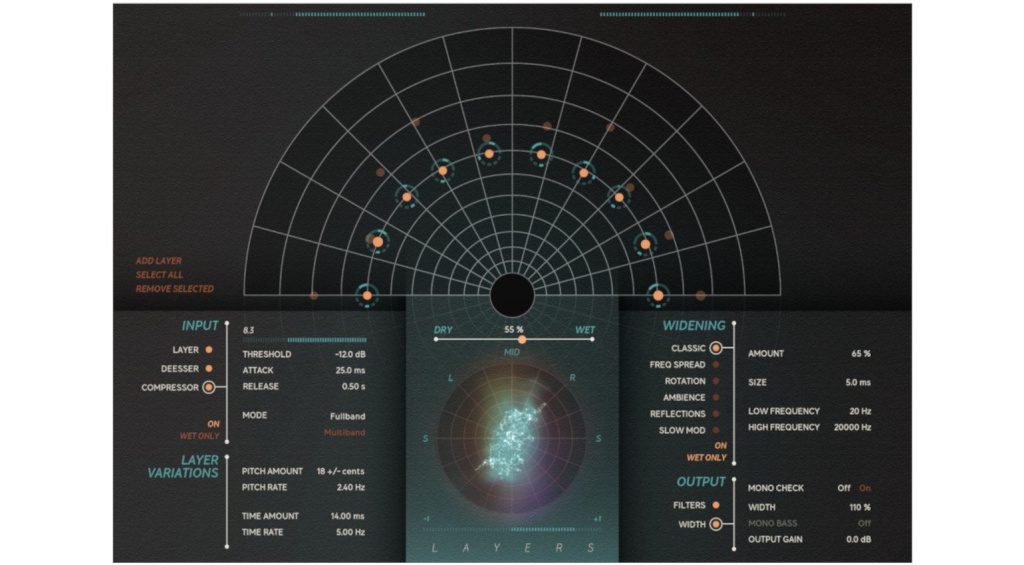This screenshot has height=565, width=1024.
Task: Select the Compressor ring in Input section
Action: point(208,387)
